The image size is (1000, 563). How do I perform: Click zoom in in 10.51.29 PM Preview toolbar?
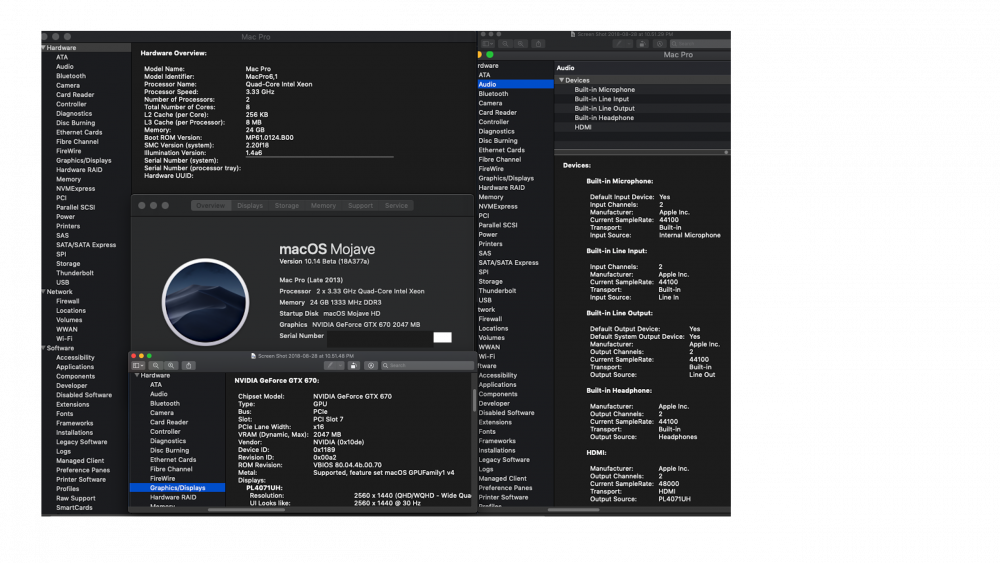click(x=521, y=43)
